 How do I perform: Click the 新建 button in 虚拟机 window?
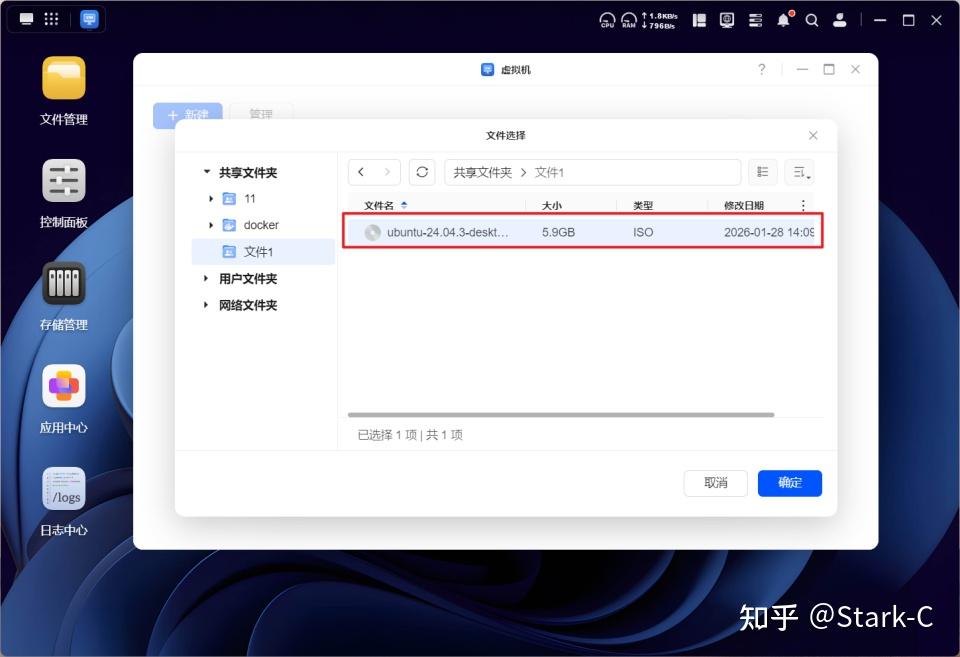point(187,115)
